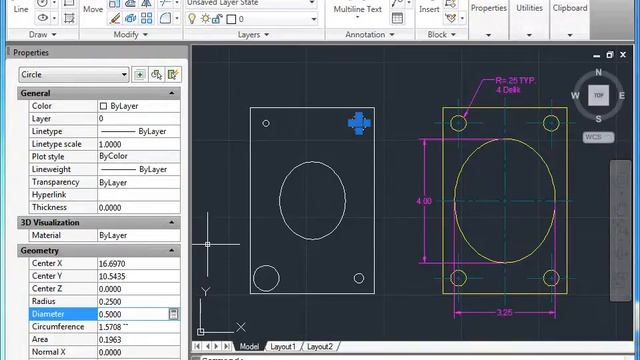Click the Center X value 16.6970
Image resolution: width=640 pixels, height=360 pixels.
[x=139, y=263]
